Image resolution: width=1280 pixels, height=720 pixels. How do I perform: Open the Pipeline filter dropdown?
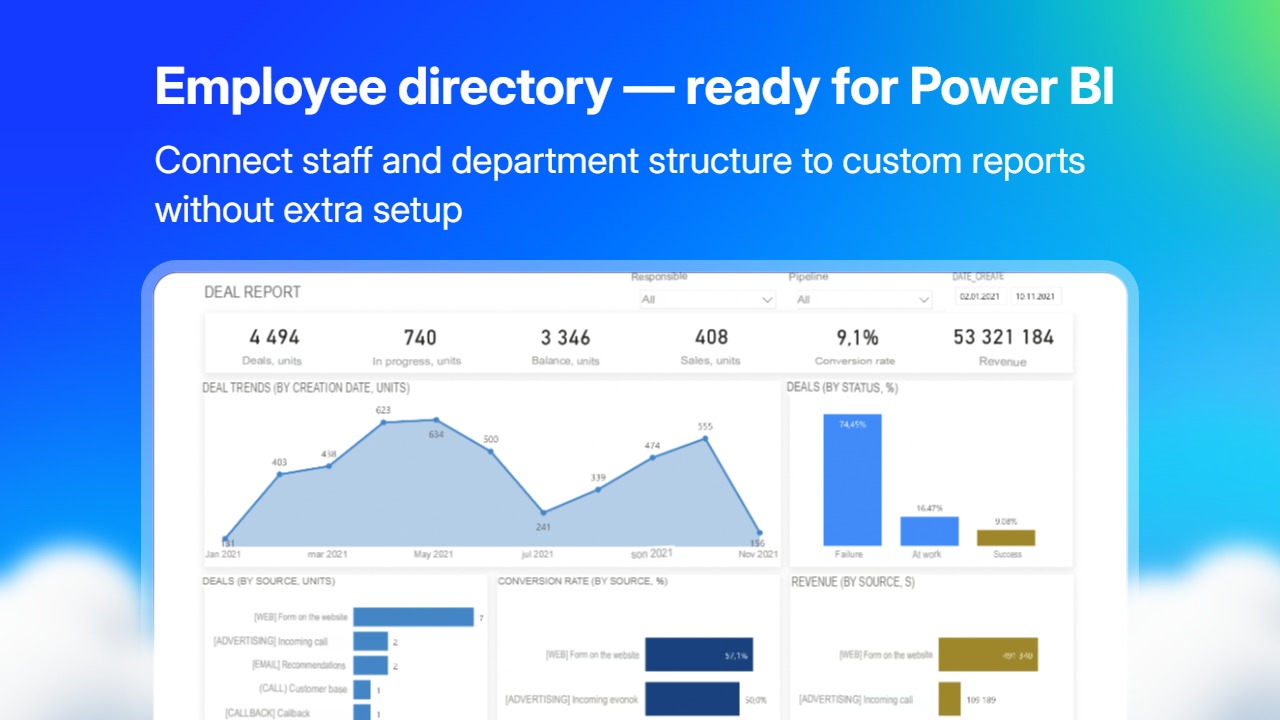click(864, 299)
